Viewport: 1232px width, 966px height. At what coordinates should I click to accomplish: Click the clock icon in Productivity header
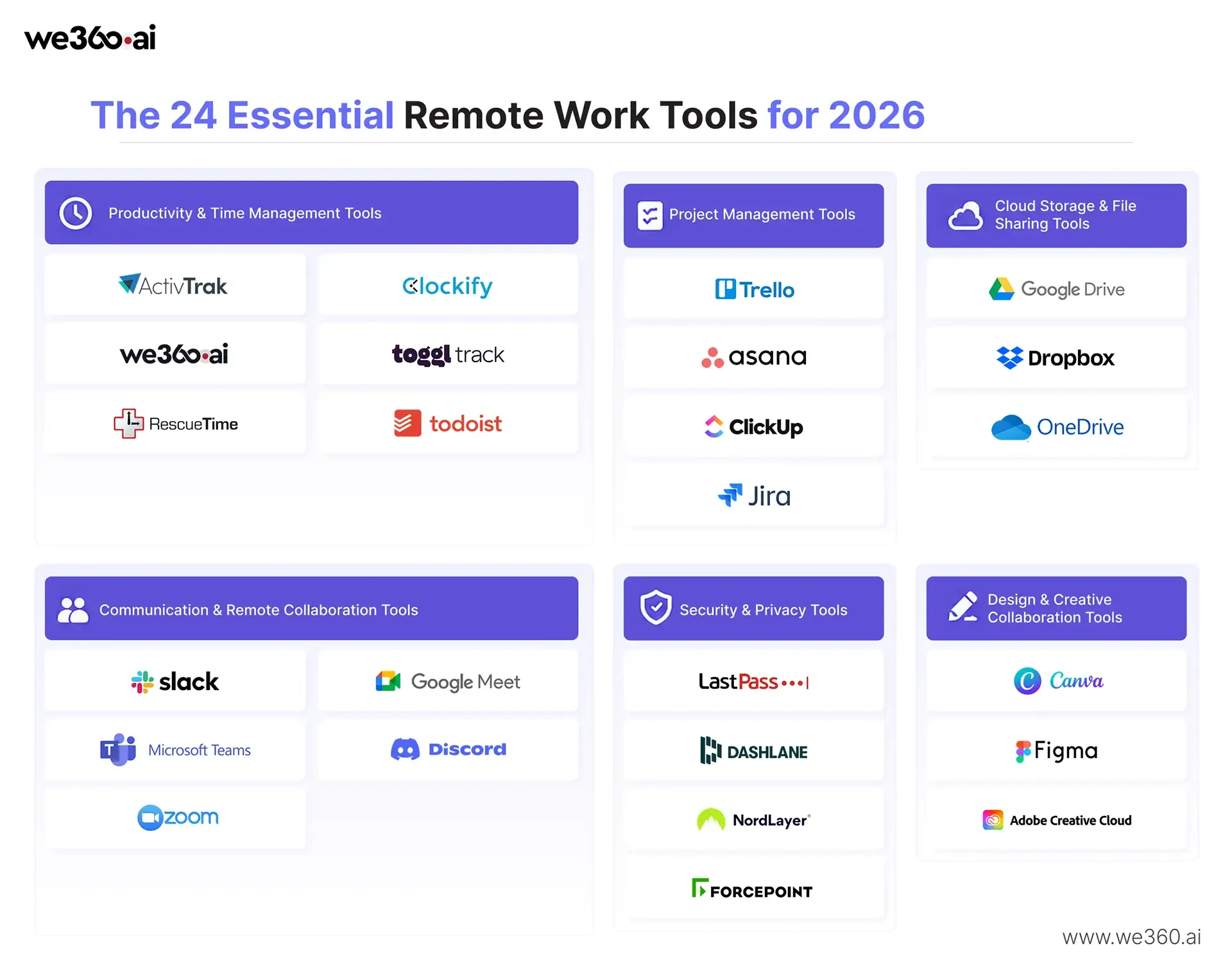tap(76, 213)
